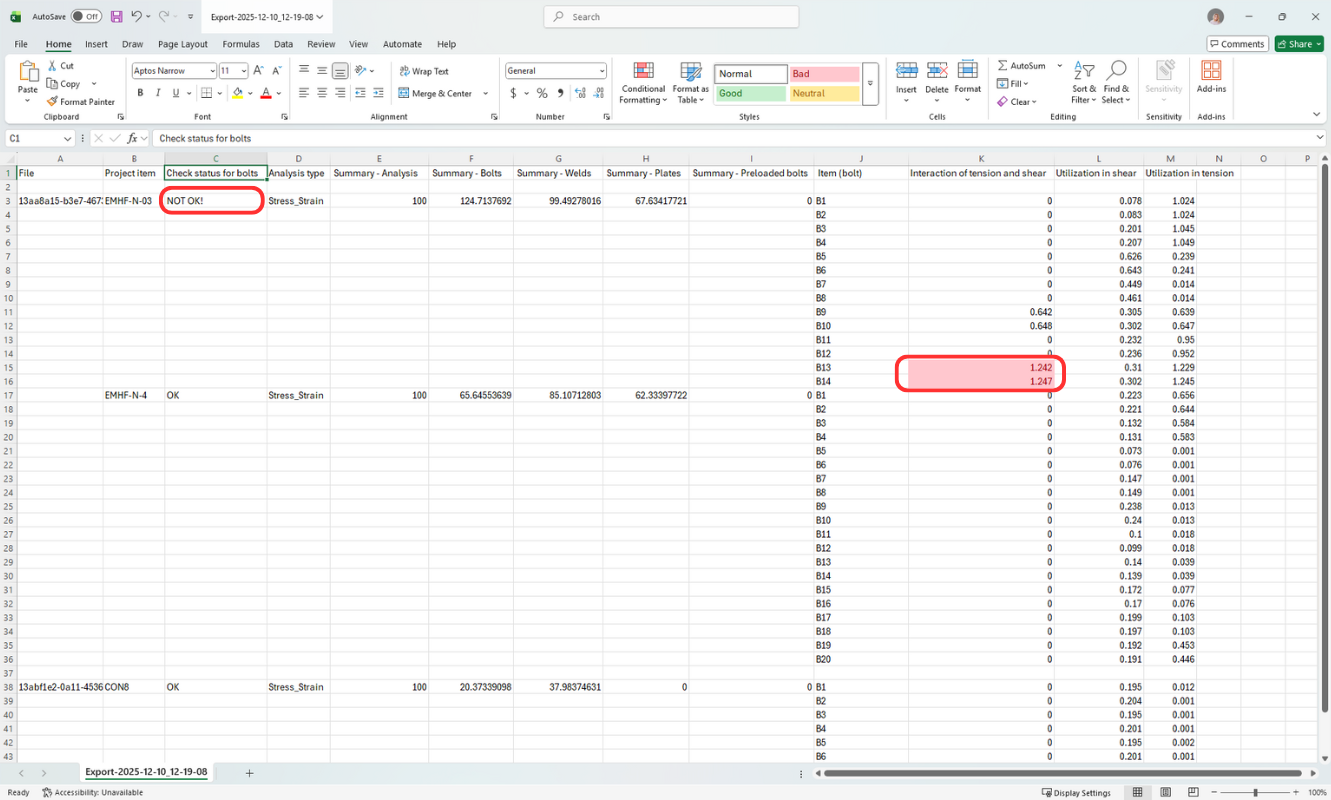Expand the Name Box dropdown for C1
Image resolution: width=1331 pixels, height=800 pixels.
click(x=68, y=139)
